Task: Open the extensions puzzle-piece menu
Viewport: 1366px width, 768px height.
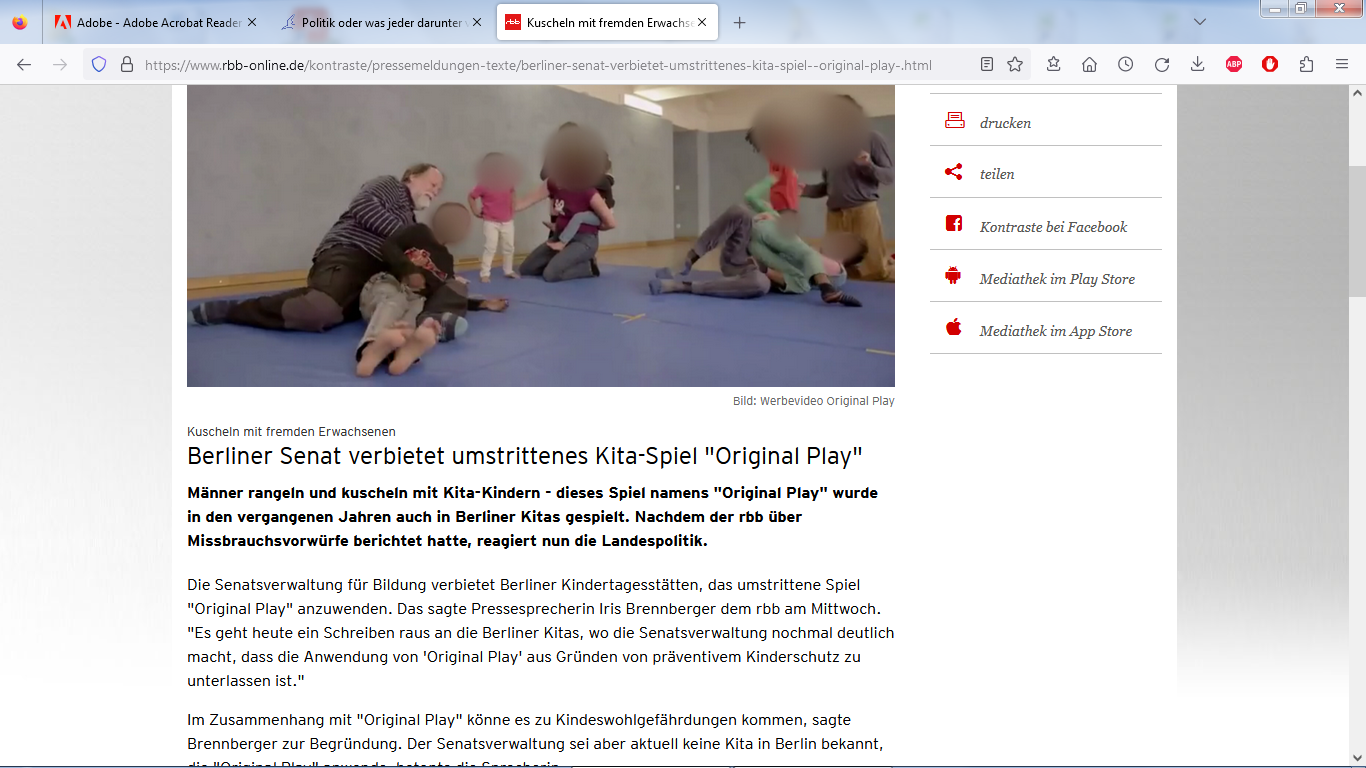Action: 1306,65
